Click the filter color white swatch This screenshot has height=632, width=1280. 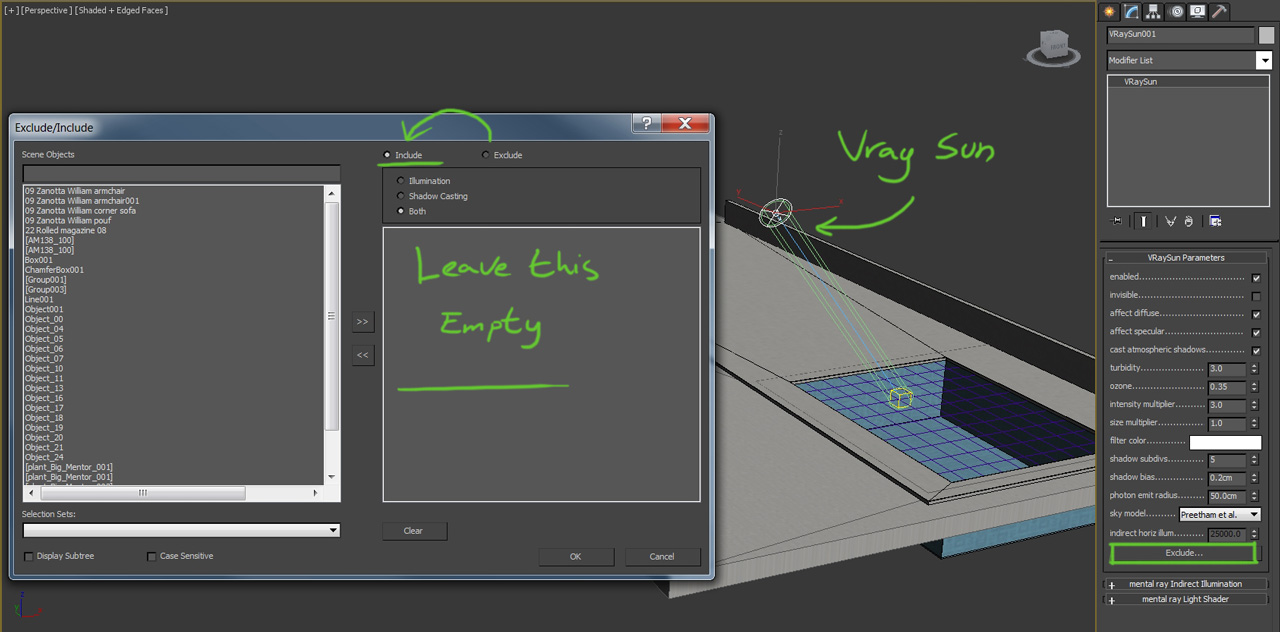pos(1225,442)
